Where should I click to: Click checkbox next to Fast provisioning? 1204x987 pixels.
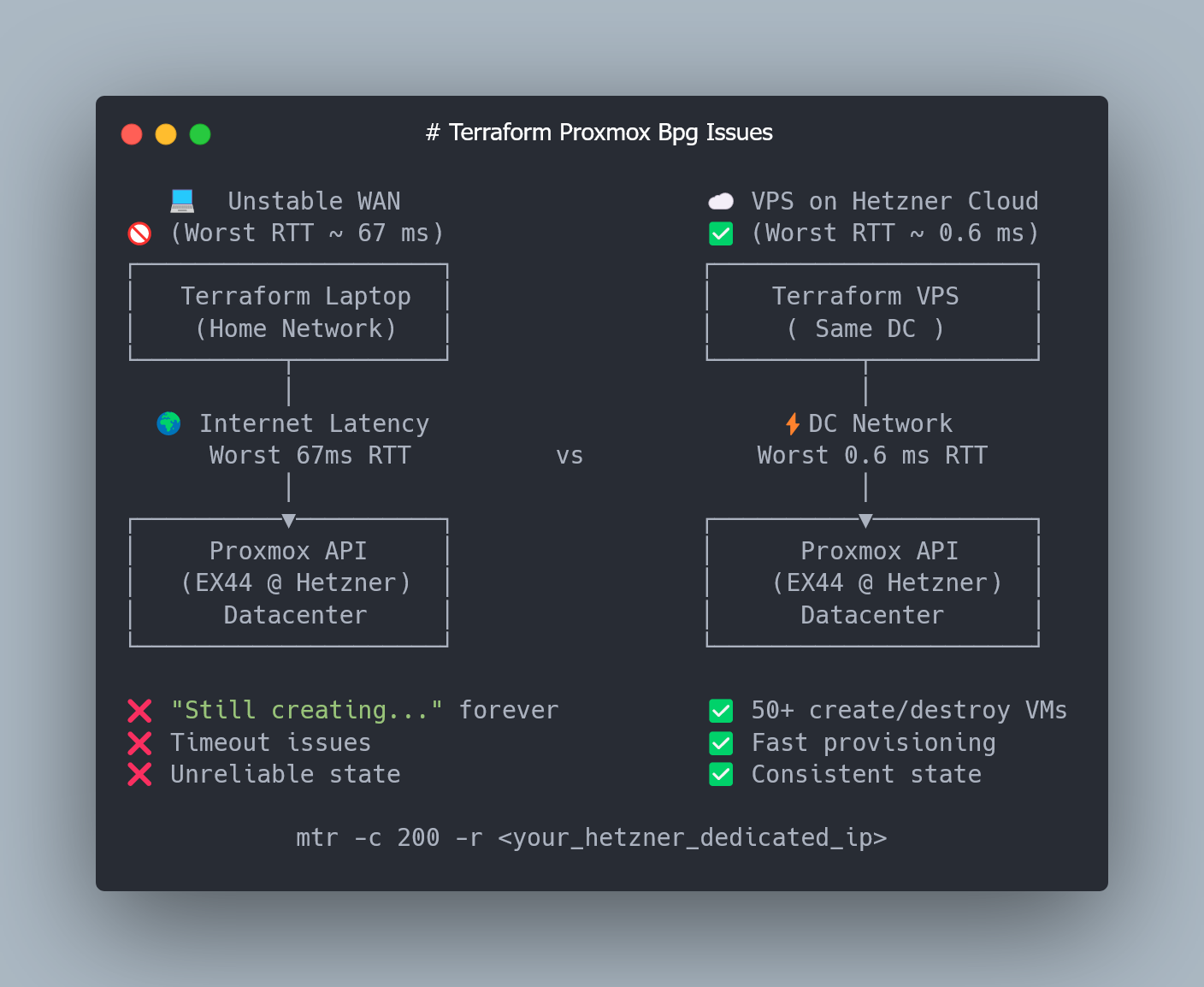point(721,743)
